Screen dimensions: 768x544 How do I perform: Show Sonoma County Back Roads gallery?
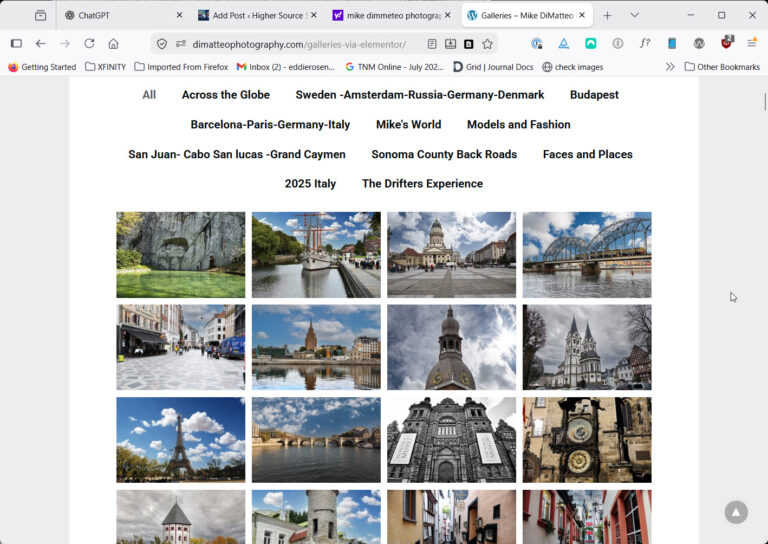click(x=444, y=154)
